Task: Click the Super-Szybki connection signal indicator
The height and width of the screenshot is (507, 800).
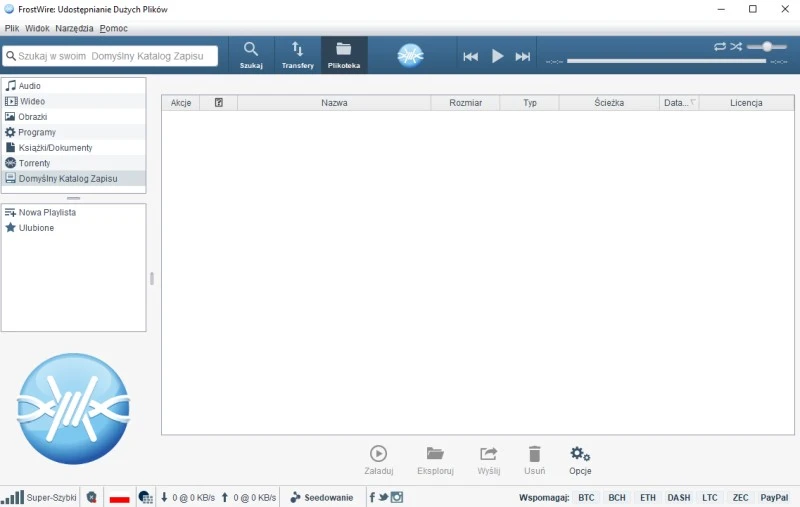Action: (x=39, y=497)
